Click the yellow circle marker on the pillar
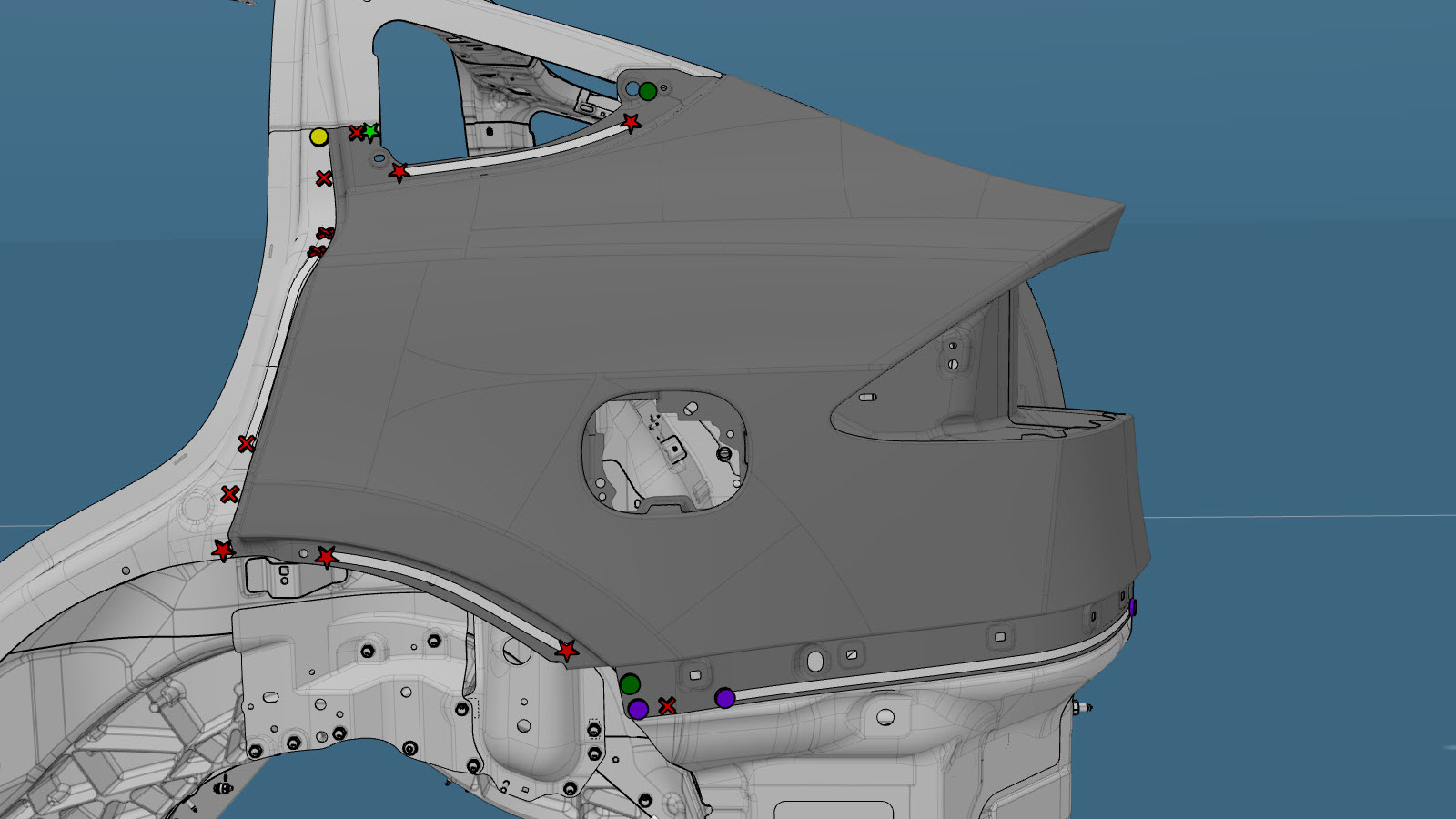Image resolution: width=1456 pixels, height=819 pixels. 318,136
